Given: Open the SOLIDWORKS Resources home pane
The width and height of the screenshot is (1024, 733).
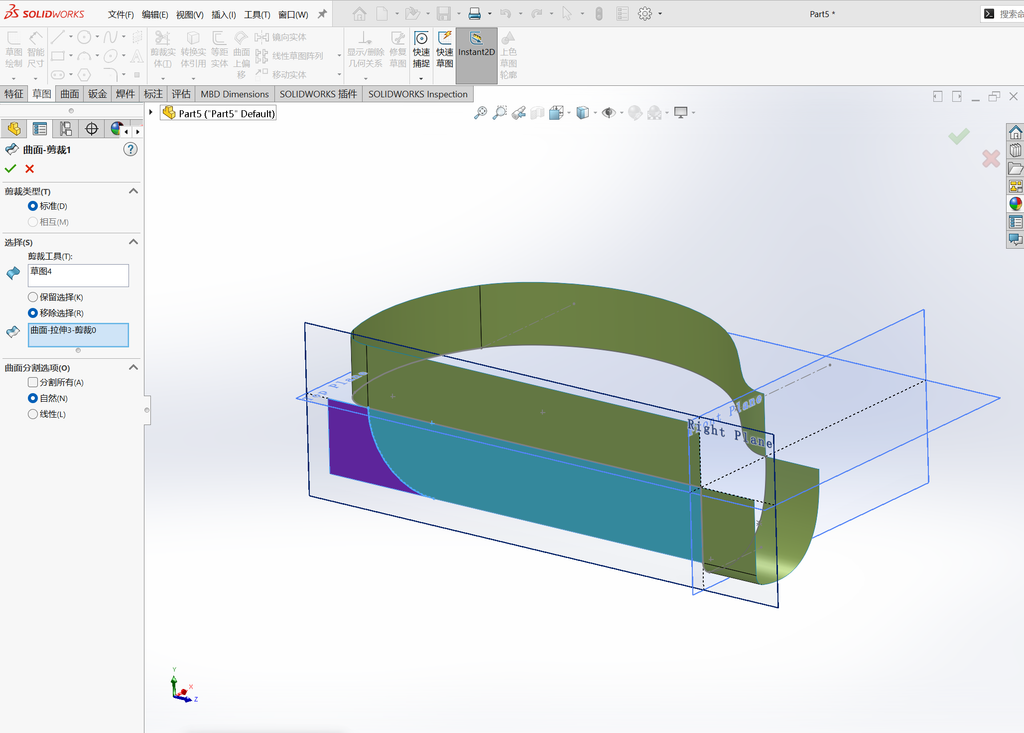Looking at the screenshot, I should (1015, 133).
